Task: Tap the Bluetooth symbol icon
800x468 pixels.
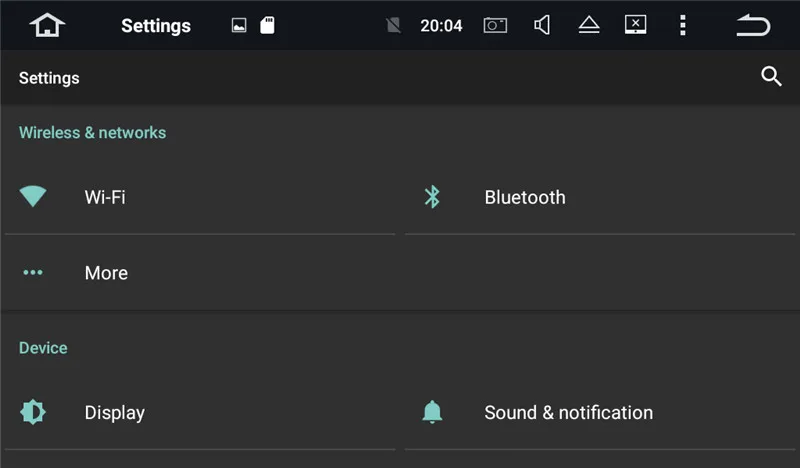Action: pyautogui.click(x=432, y=197)
